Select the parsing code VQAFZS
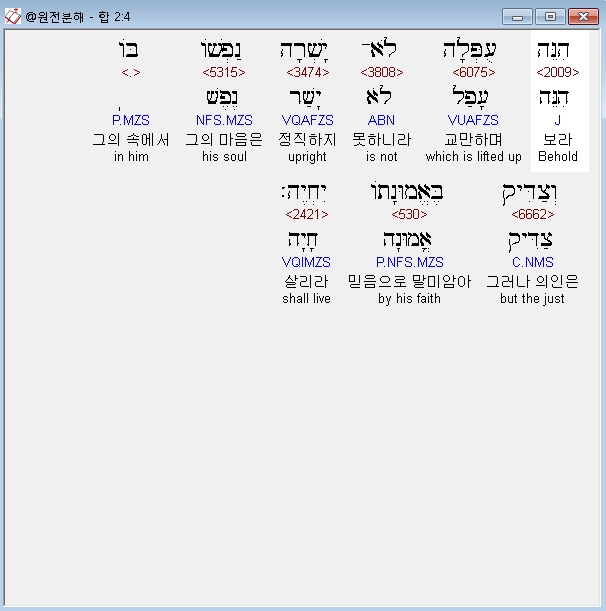This screenshot has width=606, height=611. point(307,120)
